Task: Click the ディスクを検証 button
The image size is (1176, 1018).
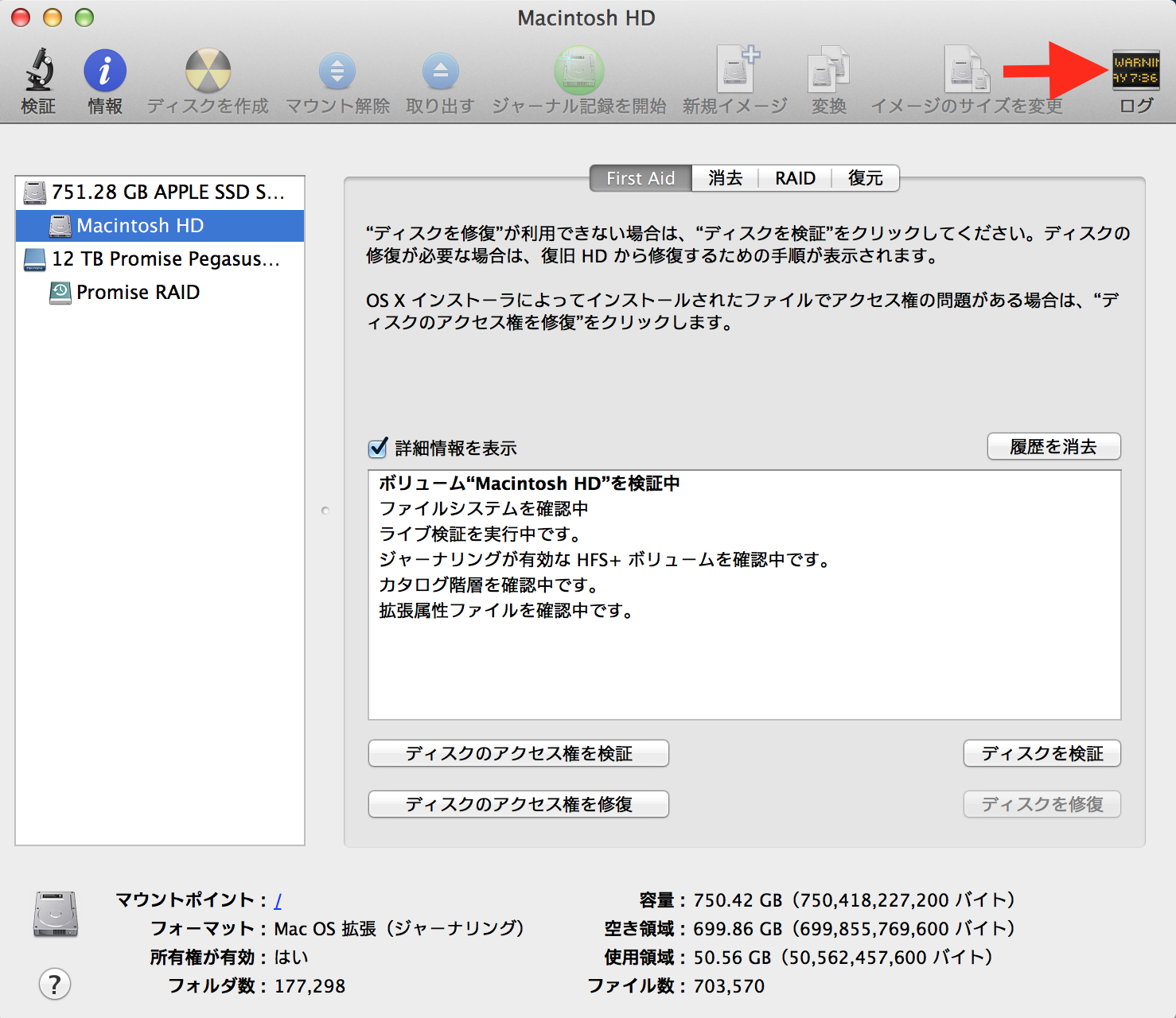Action: click(x=1042, y=753)
